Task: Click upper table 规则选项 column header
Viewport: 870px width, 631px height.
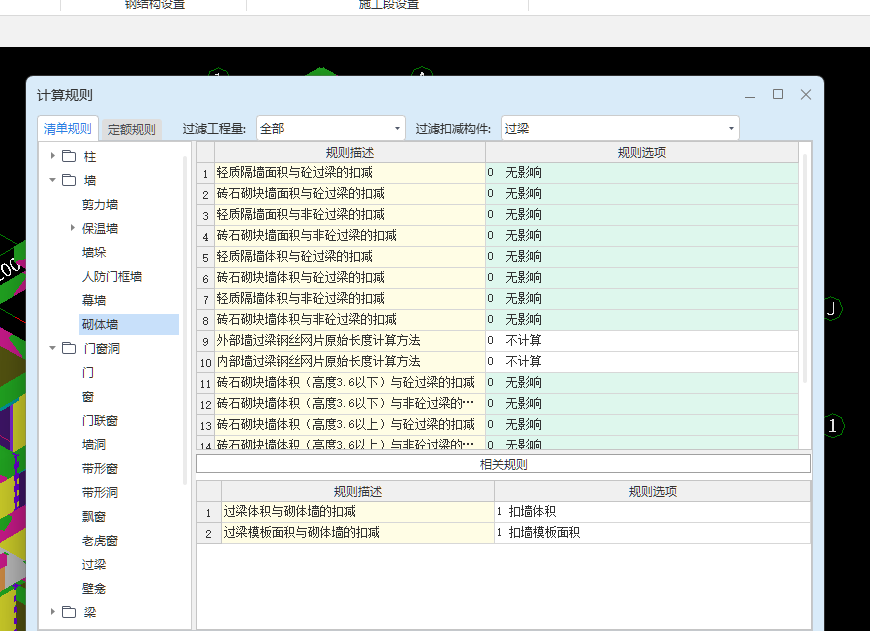Action: [x=642, y=152]
